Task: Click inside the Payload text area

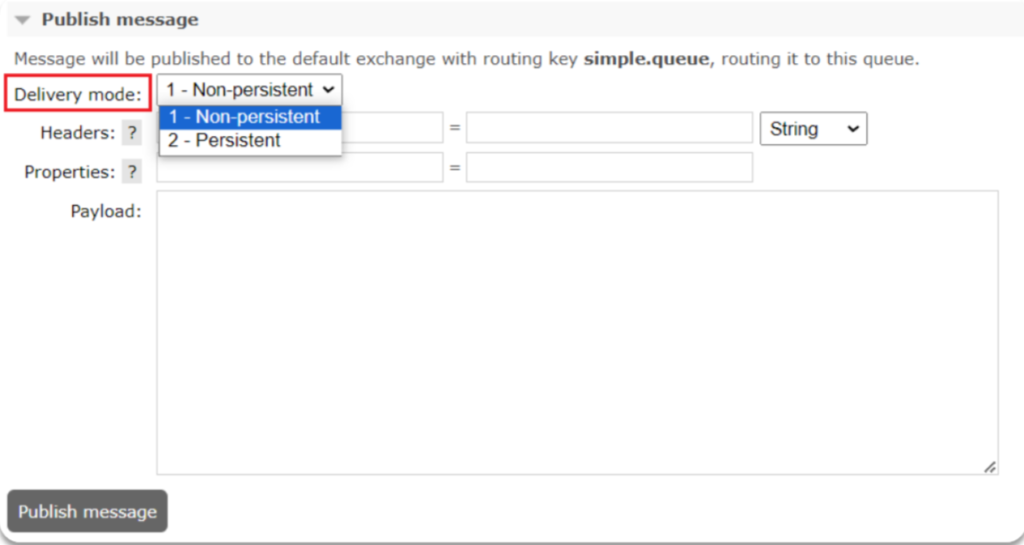Action: 577,332
